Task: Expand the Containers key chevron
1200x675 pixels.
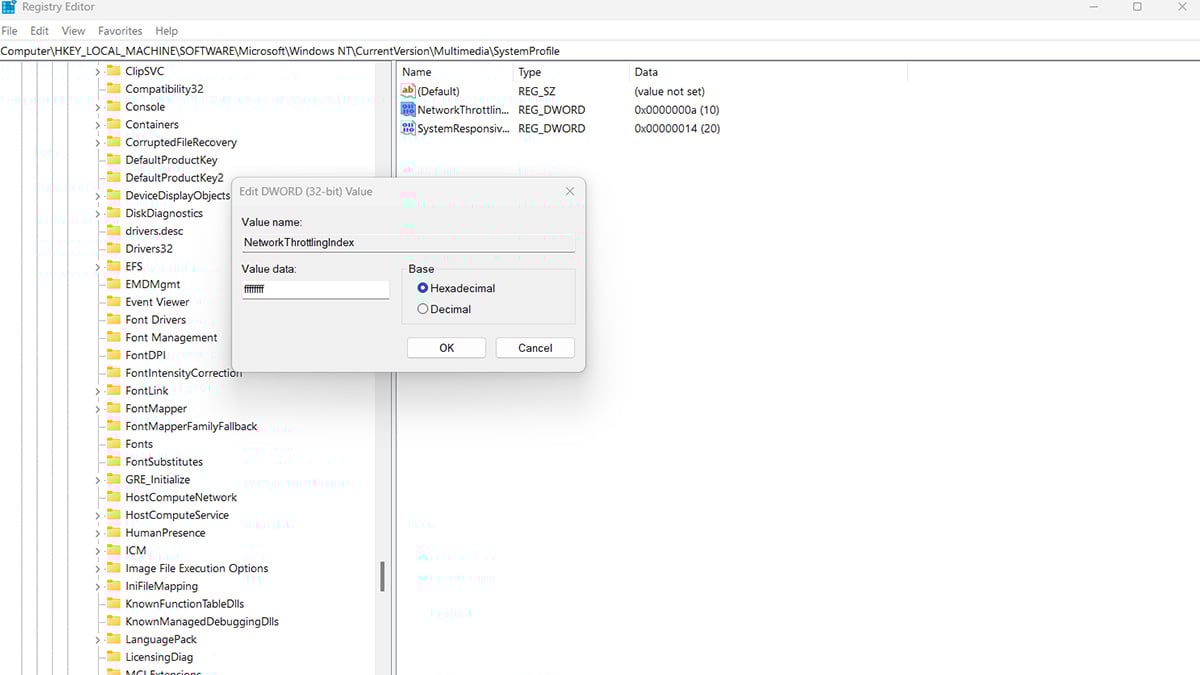Action: coord(98,125)
